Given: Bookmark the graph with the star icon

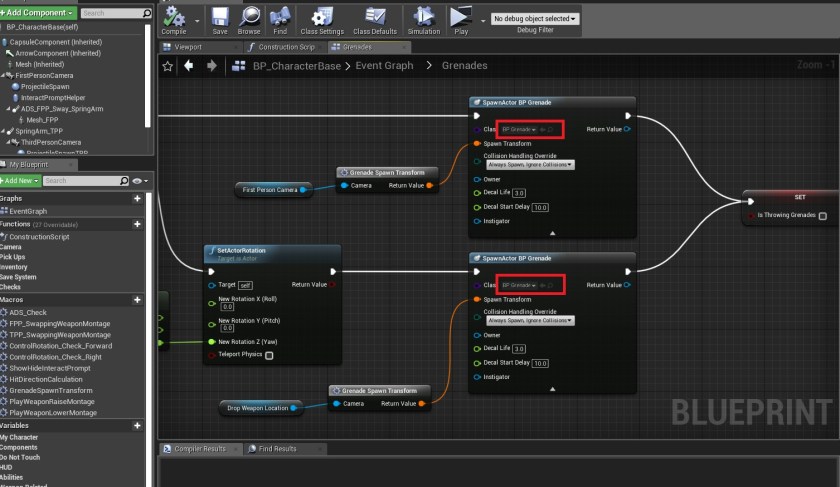Looking at the screenshot, I should [167, 65].
